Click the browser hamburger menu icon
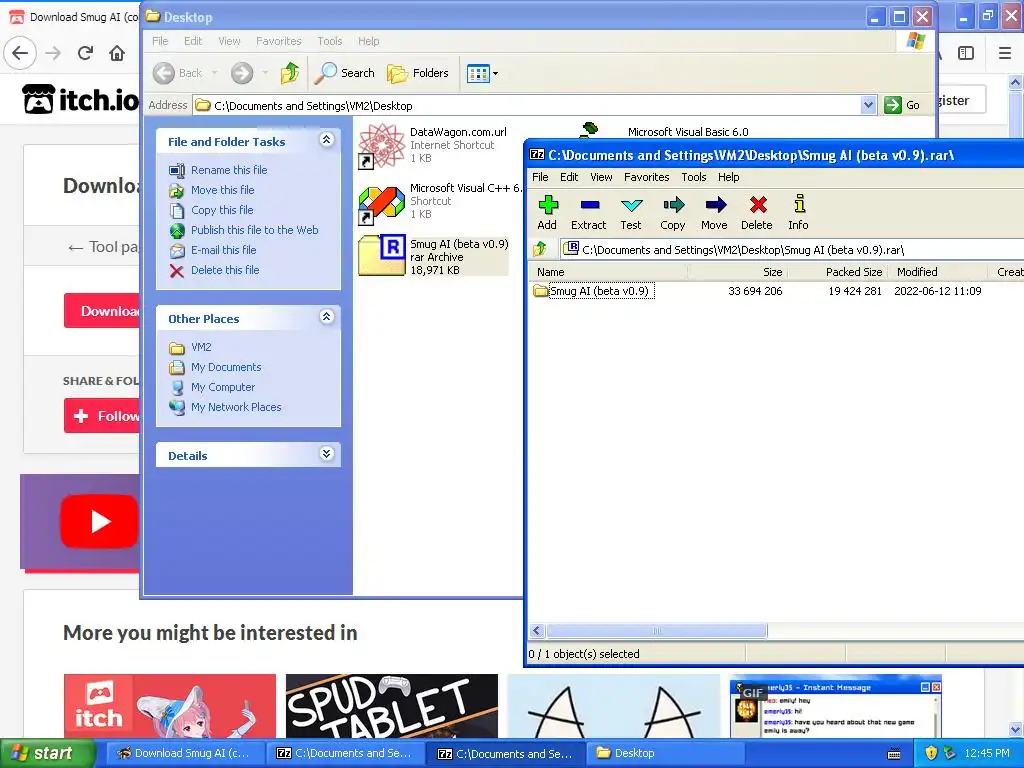The image size is (1024, 768). tap(1005, 53)
